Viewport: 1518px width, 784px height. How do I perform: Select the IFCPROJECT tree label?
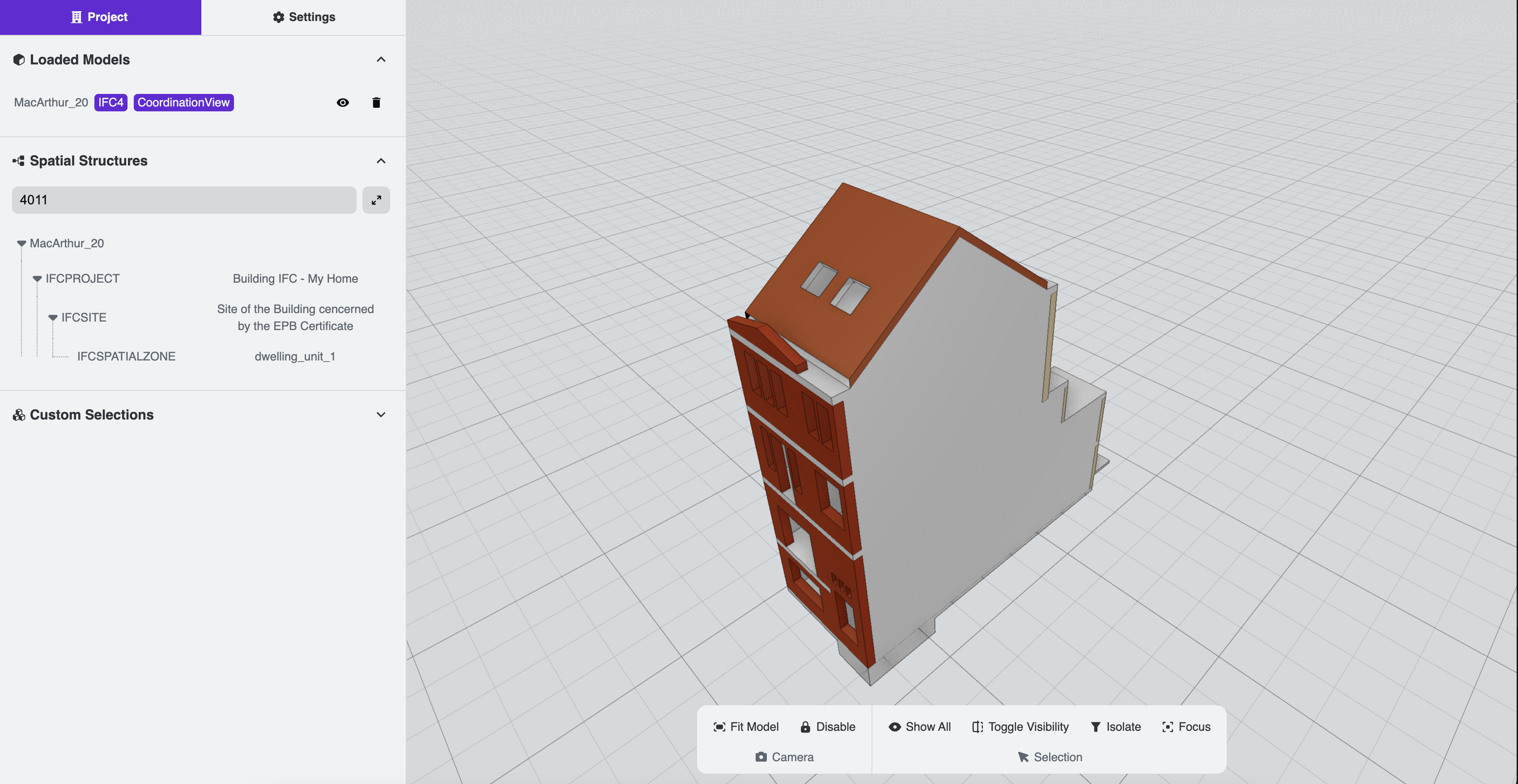pyautogui.click(x=82, y=279)
